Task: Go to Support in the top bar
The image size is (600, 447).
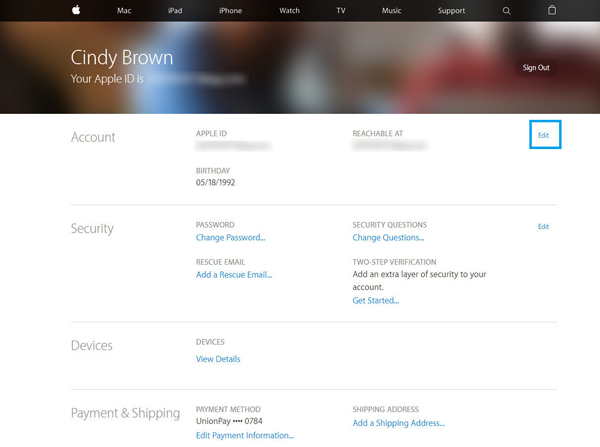Action: point(452,11)
